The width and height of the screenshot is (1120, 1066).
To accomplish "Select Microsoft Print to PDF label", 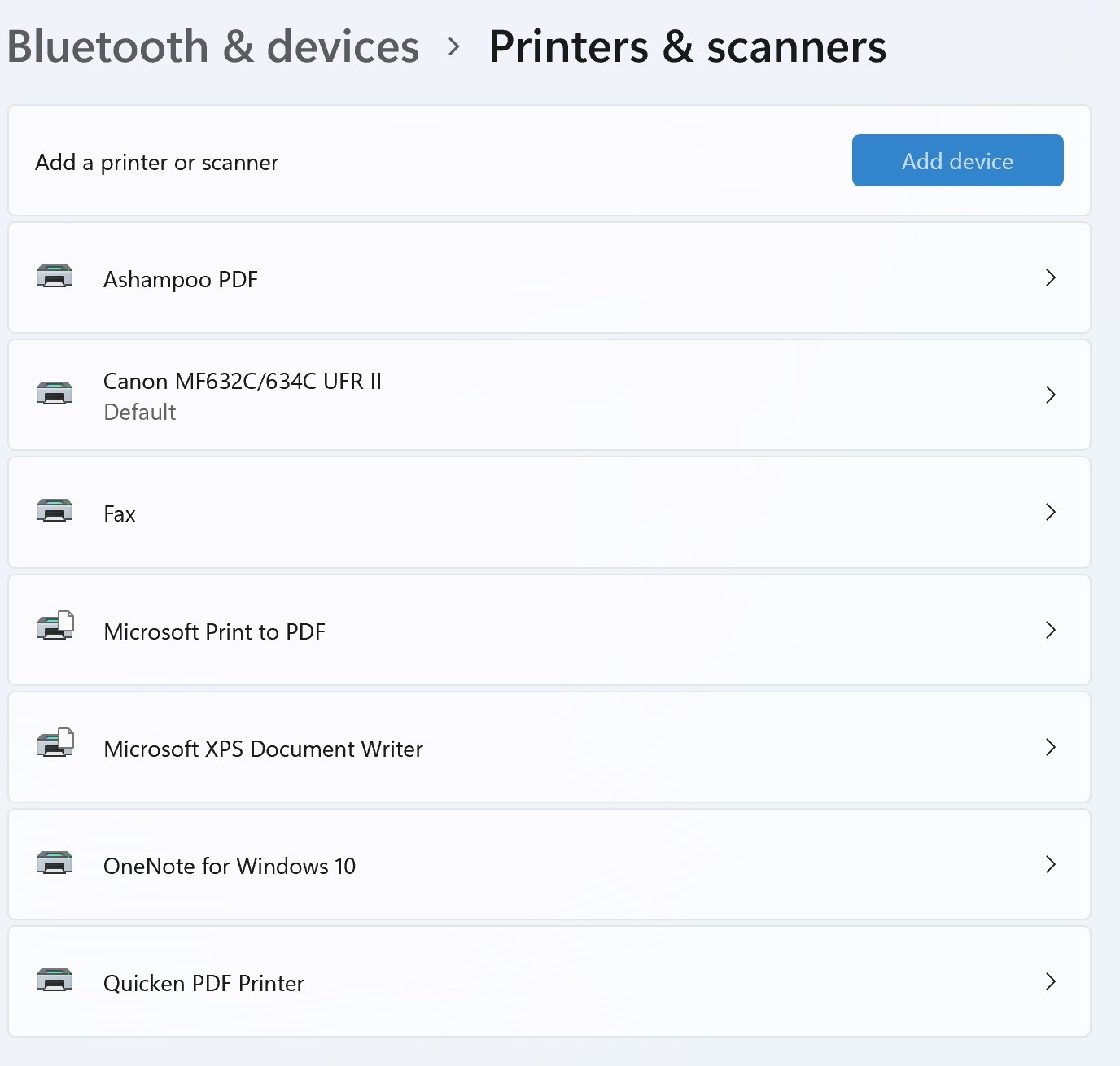I will 215,631.
